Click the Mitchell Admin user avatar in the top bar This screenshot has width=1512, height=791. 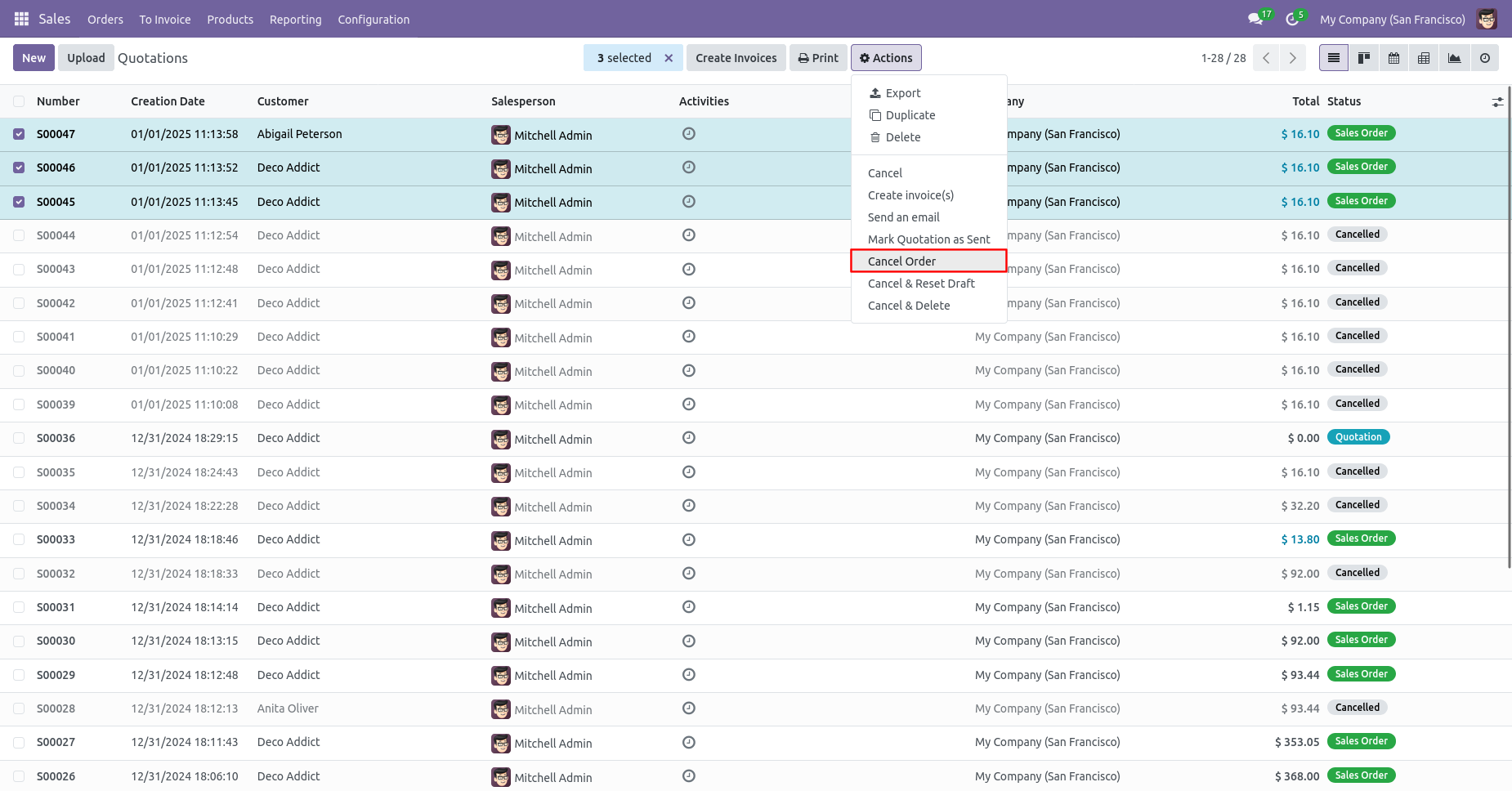(1487, 19)
